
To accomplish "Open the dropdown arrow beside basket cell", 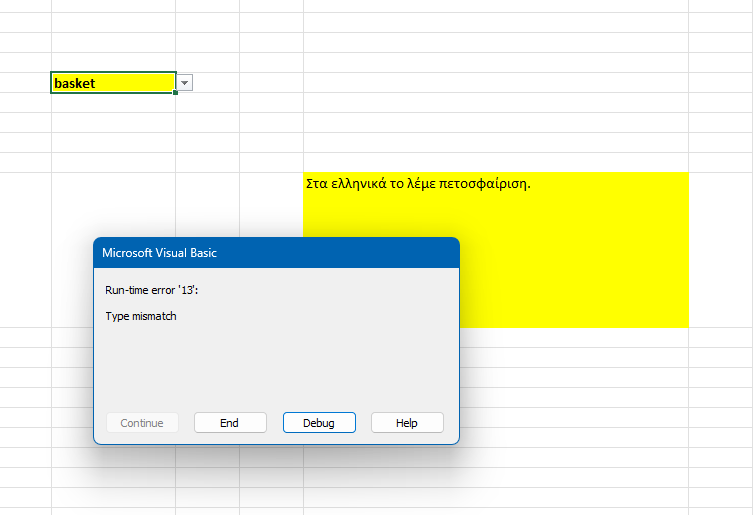I will (184, 83).
